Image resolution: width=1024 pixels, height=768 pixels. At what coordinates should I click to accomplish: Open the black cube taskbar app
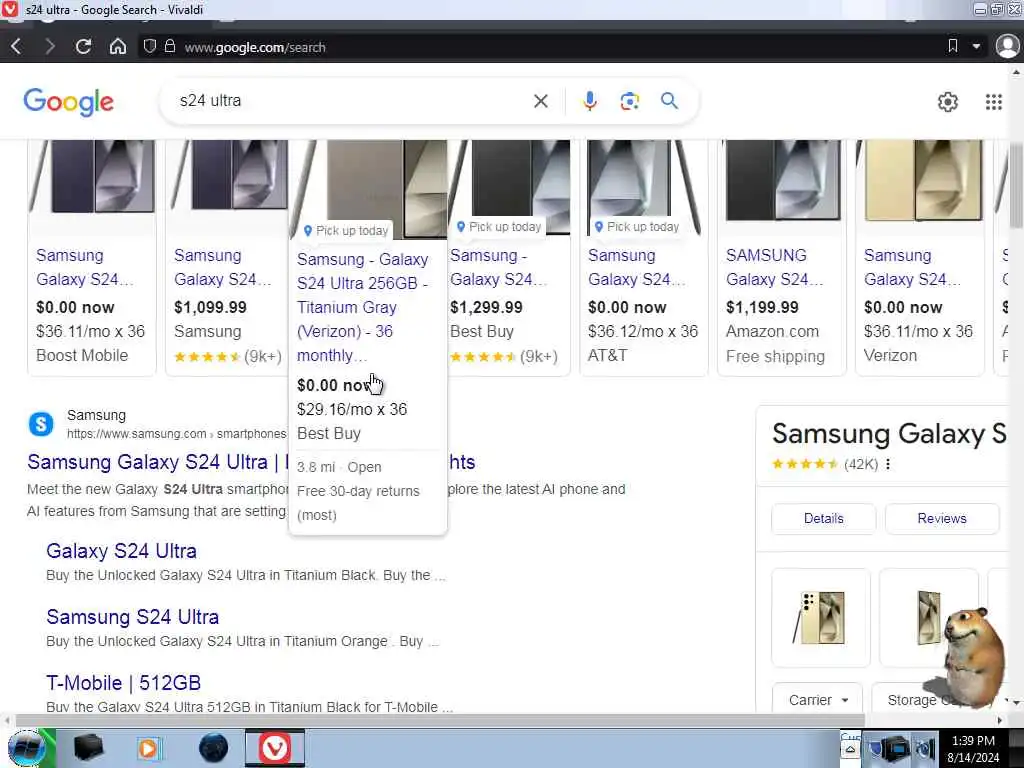coord(89,748)
